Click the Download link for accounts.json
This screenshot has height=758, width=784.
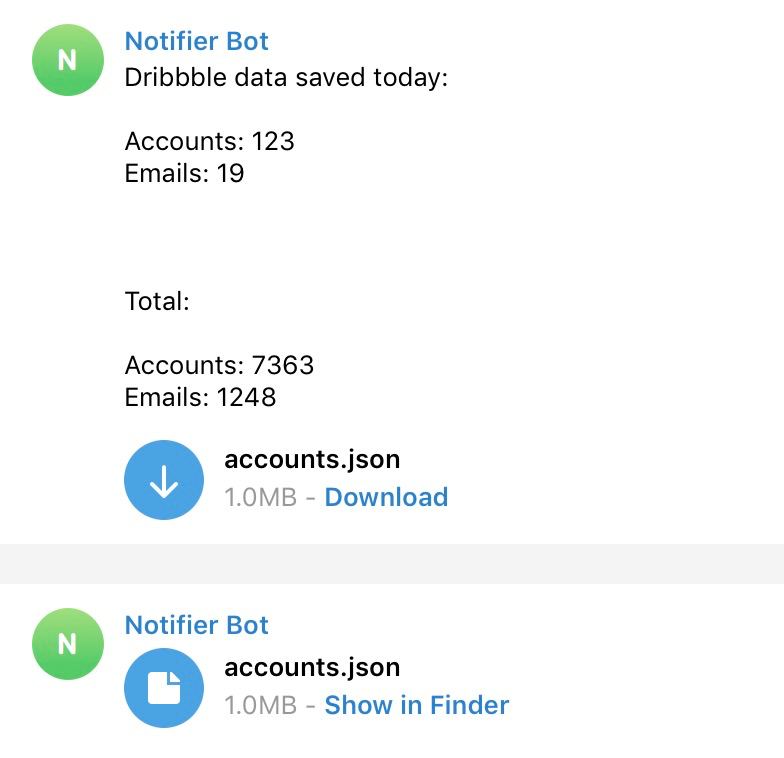click(386, 497)
